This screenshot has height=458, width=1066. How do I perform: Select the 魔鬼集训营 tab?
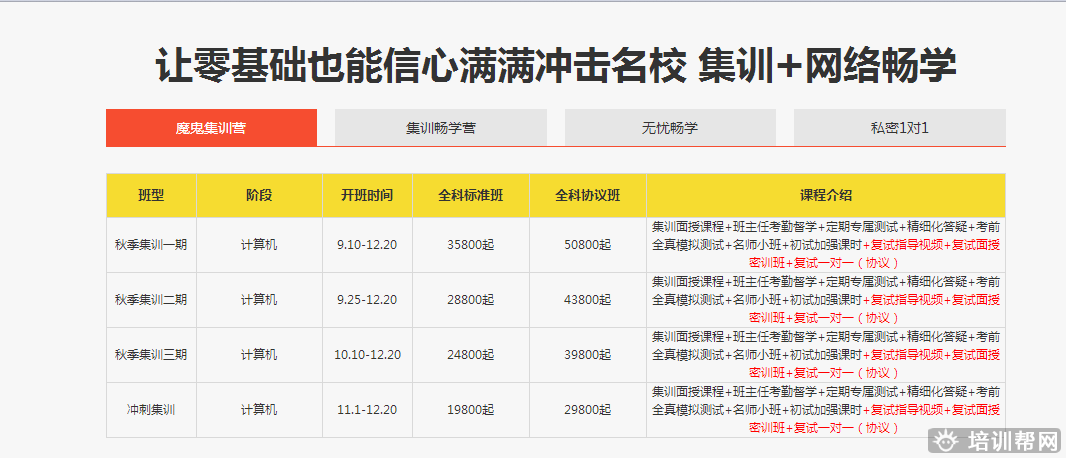211,128
